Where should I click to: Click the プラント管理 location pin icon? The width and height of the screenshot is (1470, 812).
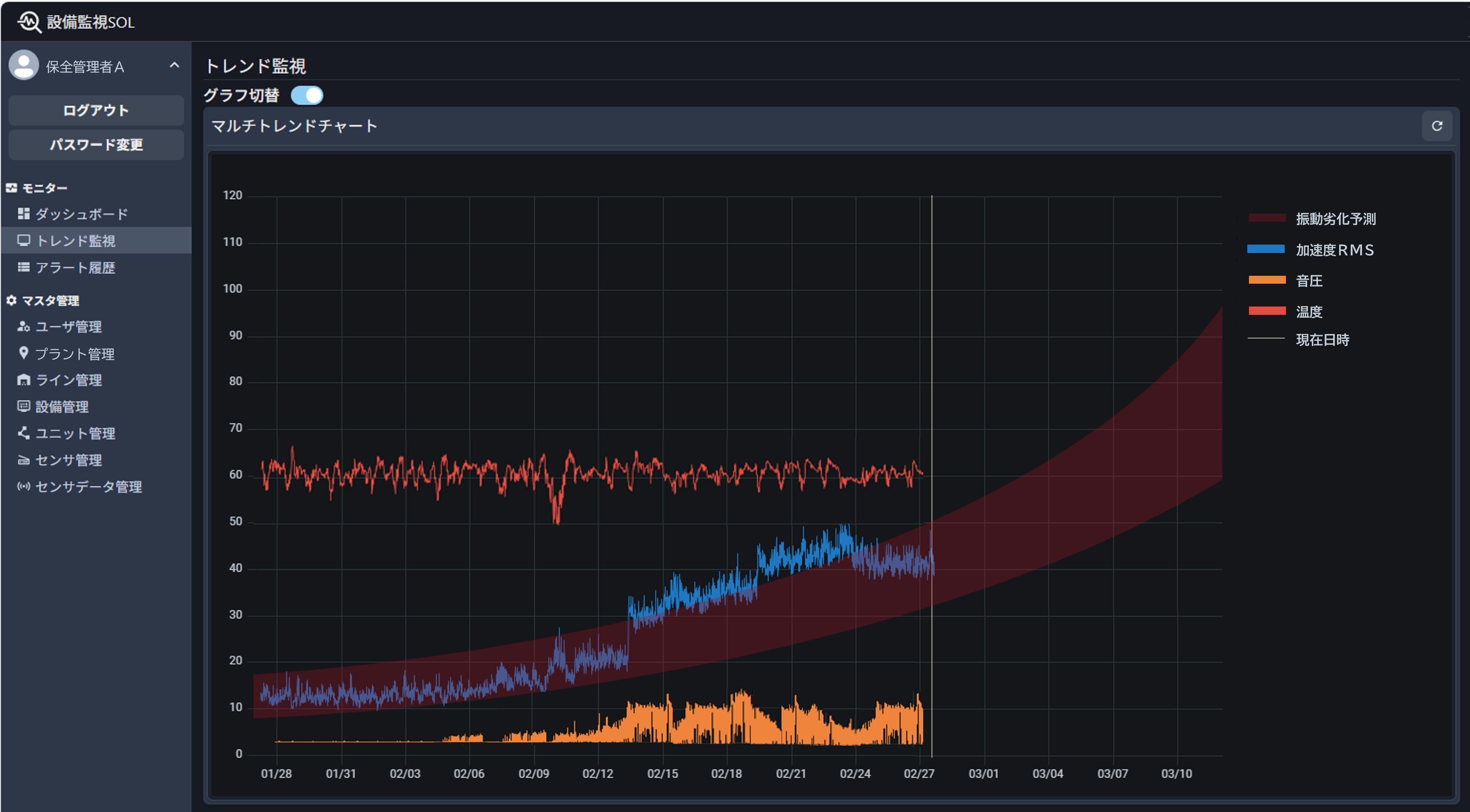point(23,353)
